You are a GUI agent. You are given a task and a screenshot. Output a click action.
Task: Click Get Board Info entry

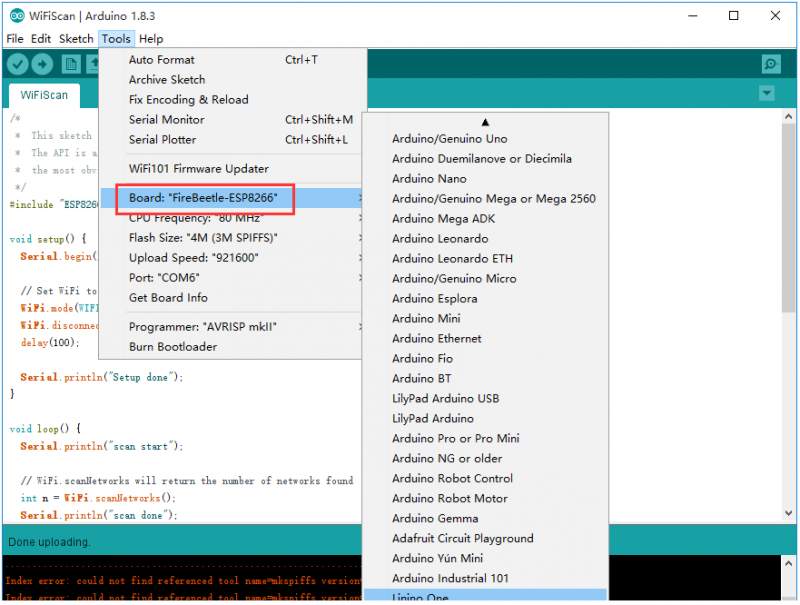point(233,297)
